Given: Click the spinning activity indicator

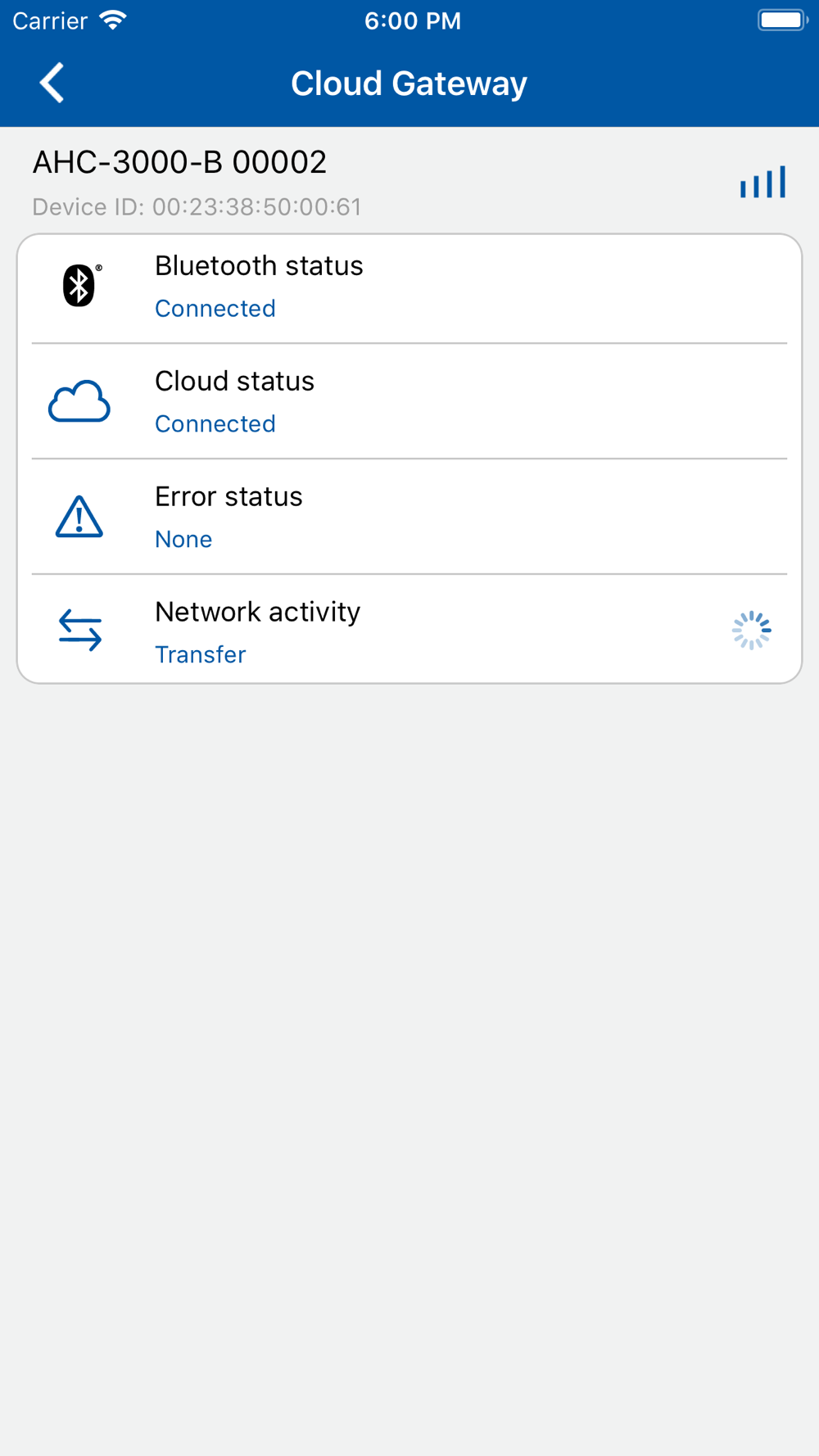Looking at the screenshot, I should coord(752,631).
